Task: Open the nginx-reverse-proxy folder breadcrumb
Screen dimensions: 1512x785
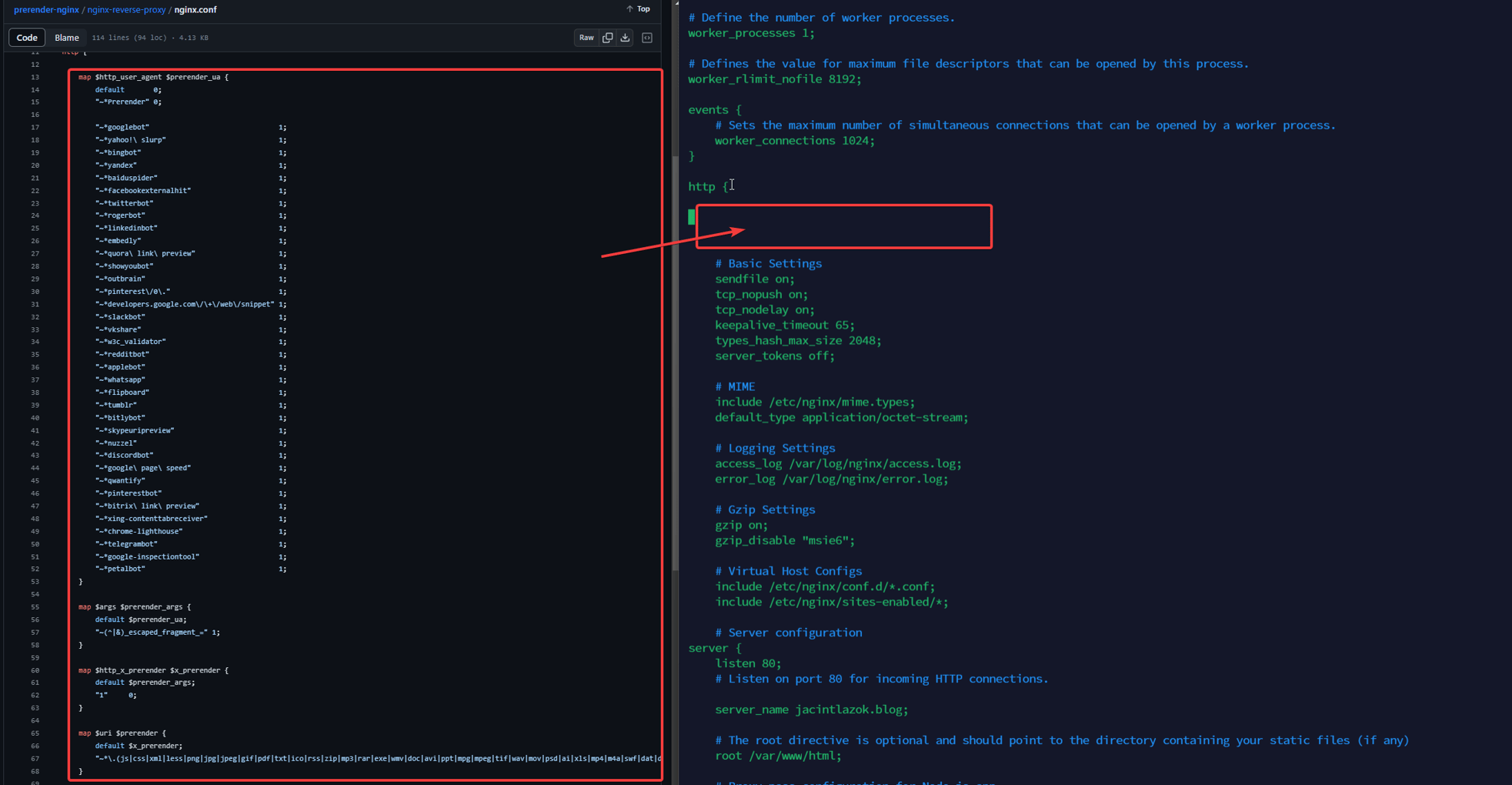Action: [125, 9]
